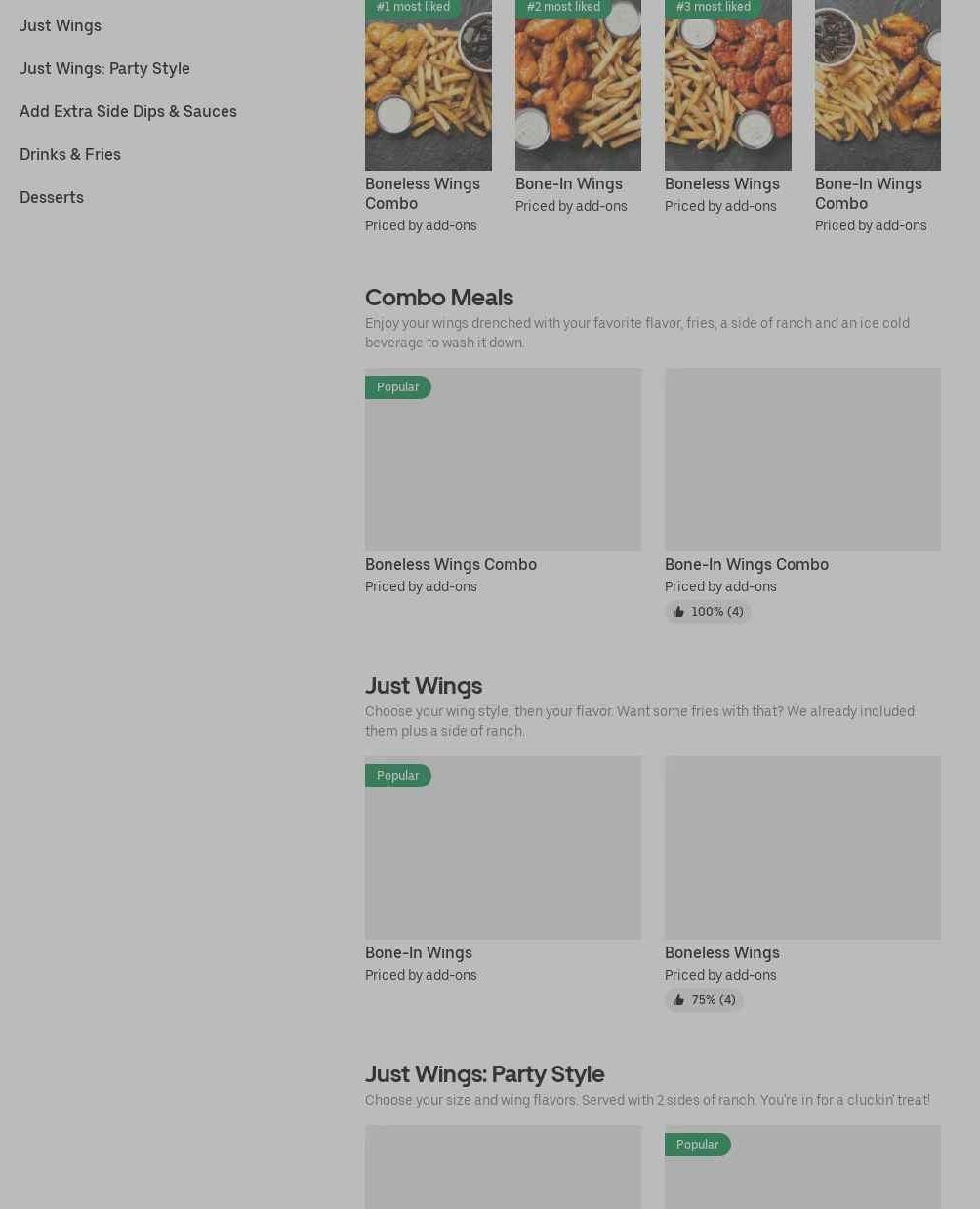980x1209 pixels.
Task: Click the #1 most liked badge
Action: point(413,8)
